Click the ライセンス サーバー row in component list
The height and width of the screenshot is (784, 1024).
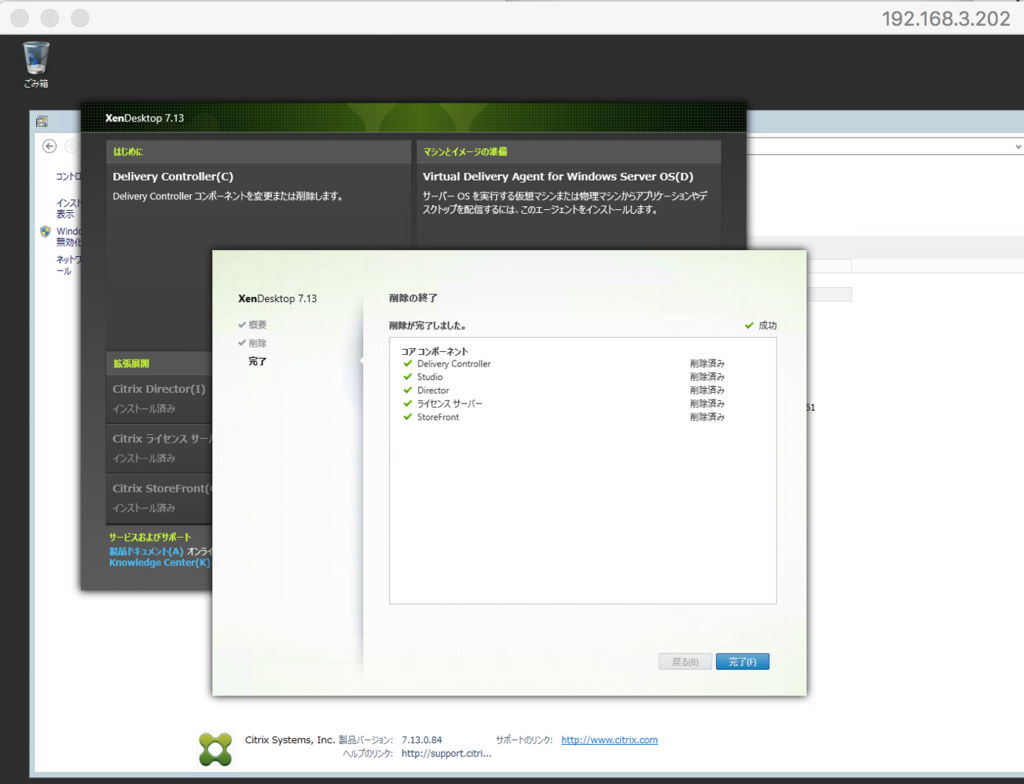tap(564, 403)
